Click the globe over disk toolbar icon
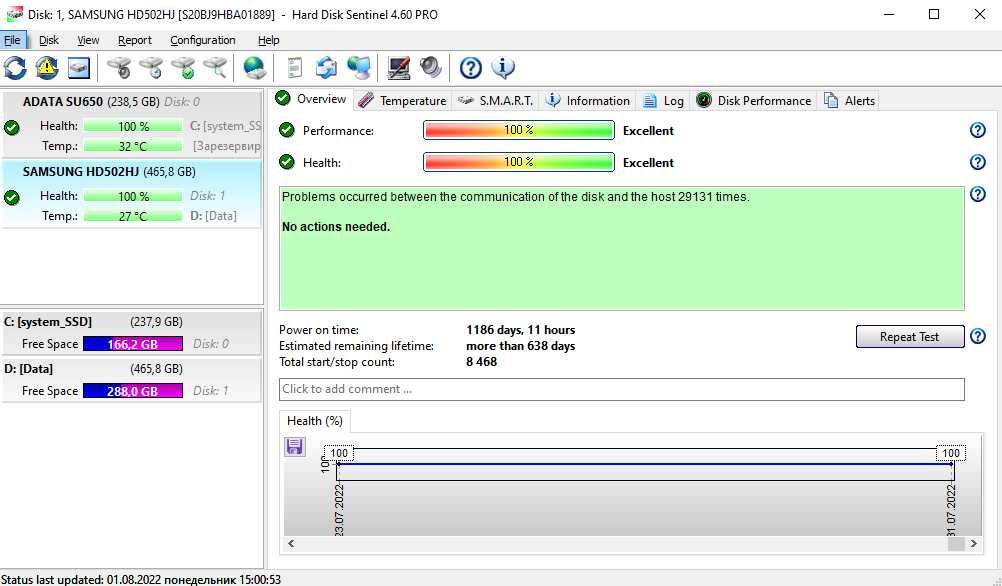This screenshot has width=1002, height=586. click(x=254, y=68)
